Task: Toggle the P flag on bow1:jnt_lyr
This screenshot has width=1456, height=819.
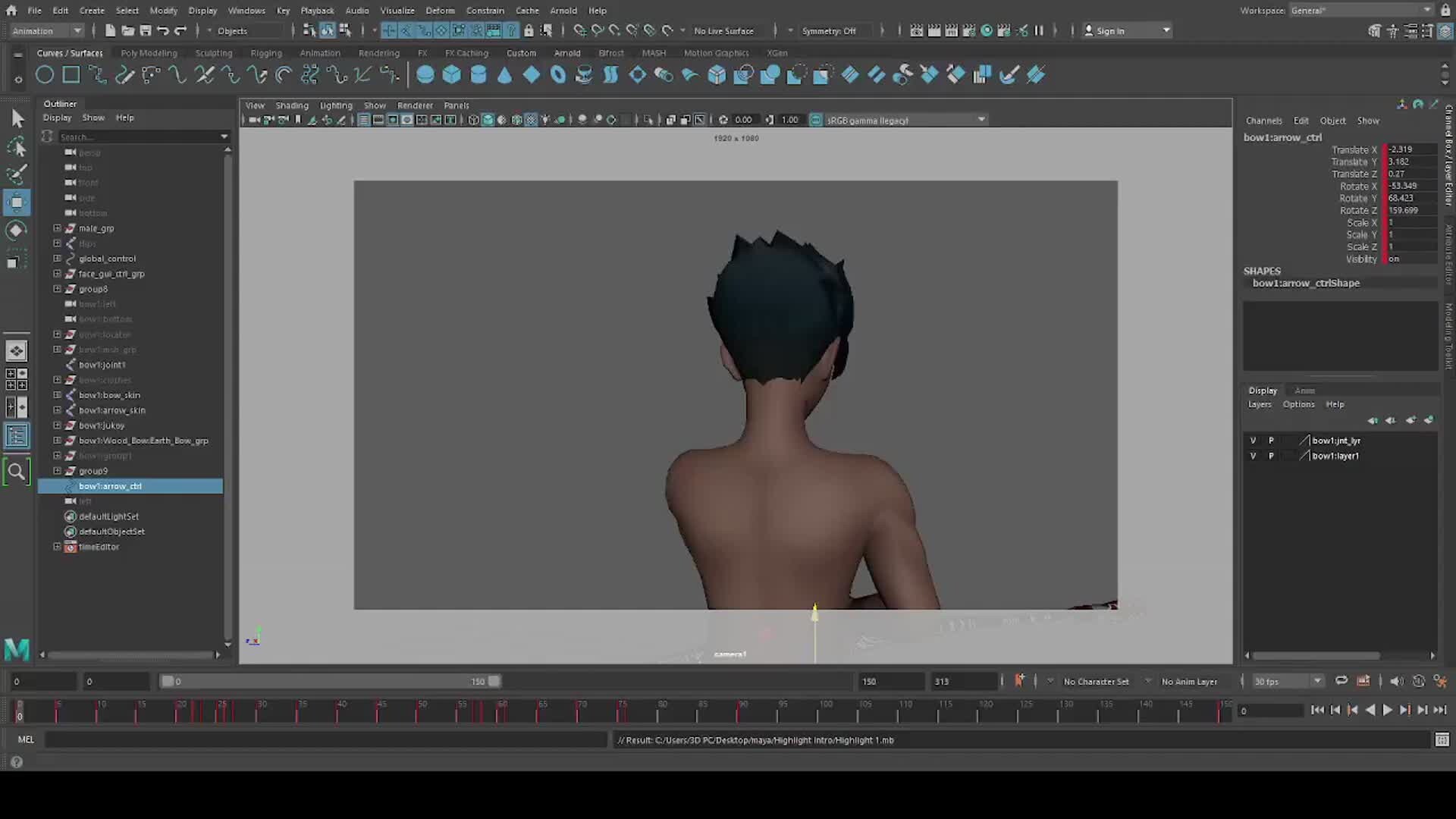Action: 1272,440
